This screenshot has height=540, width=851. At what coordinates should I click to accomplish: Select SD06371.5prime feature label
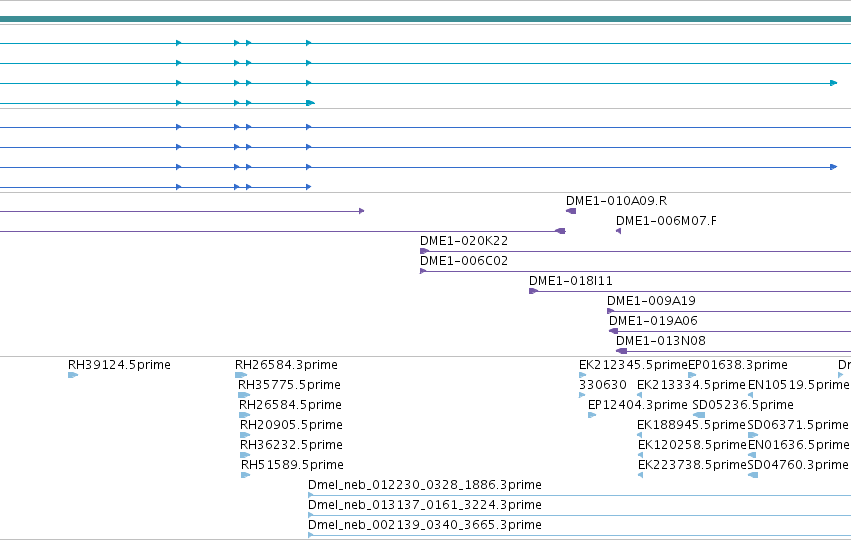pos(798,425)
